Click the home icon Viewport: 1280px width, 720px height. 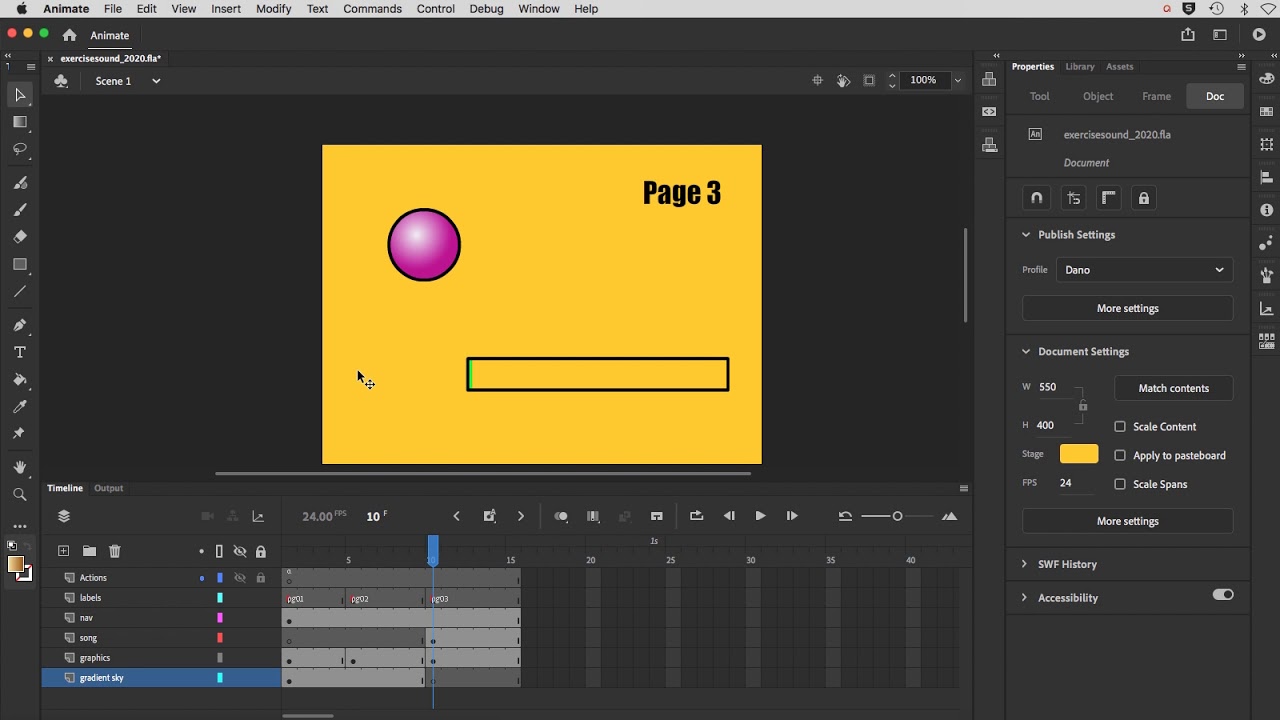[x=69, y=35]
